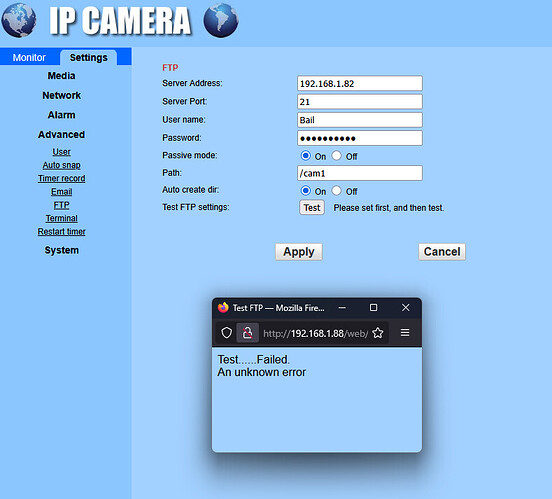
Task: Click the Cancel button
Action: tap(442, 252)
